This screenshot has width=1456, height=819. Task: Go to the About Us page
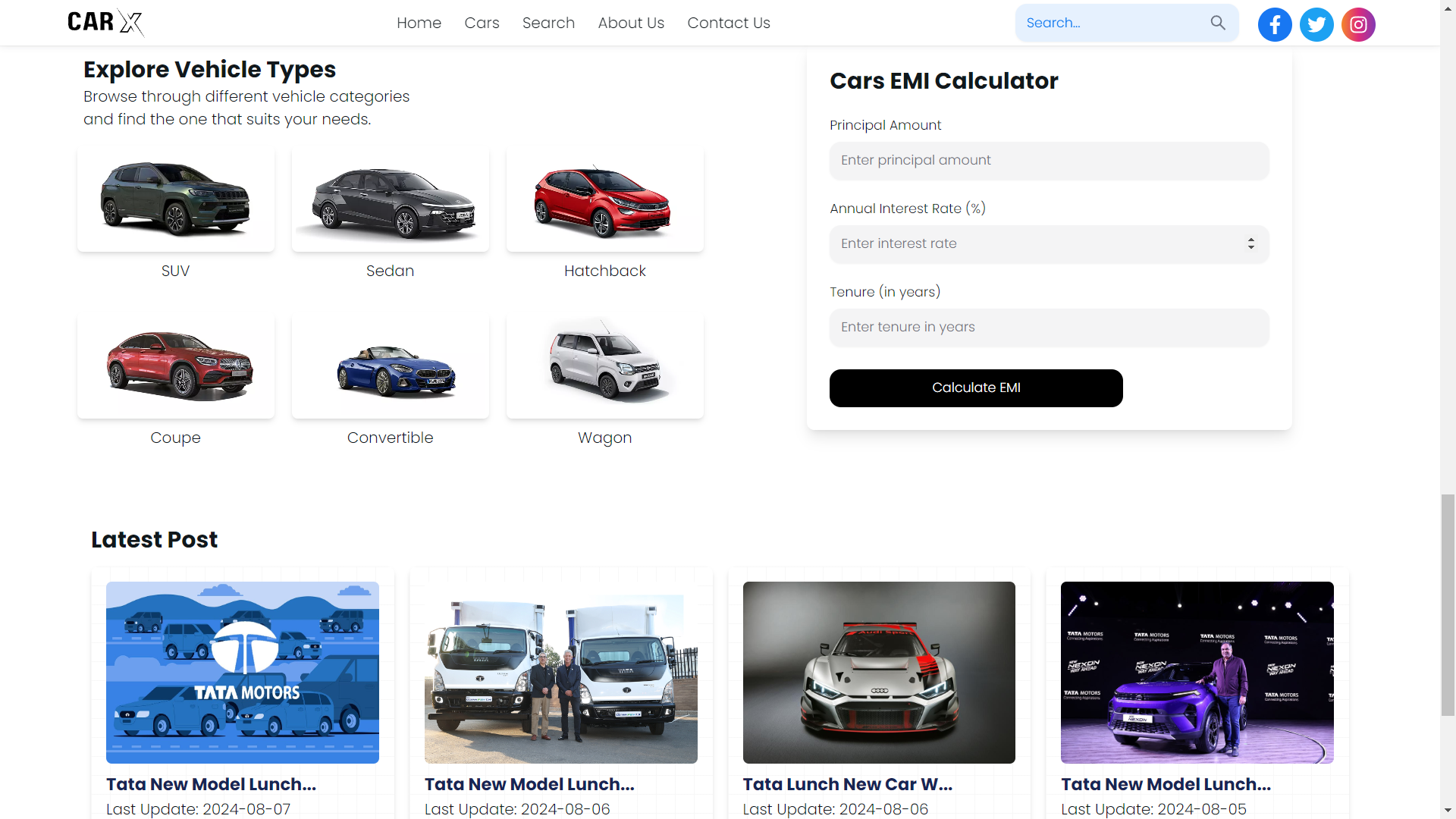(631, 23)
